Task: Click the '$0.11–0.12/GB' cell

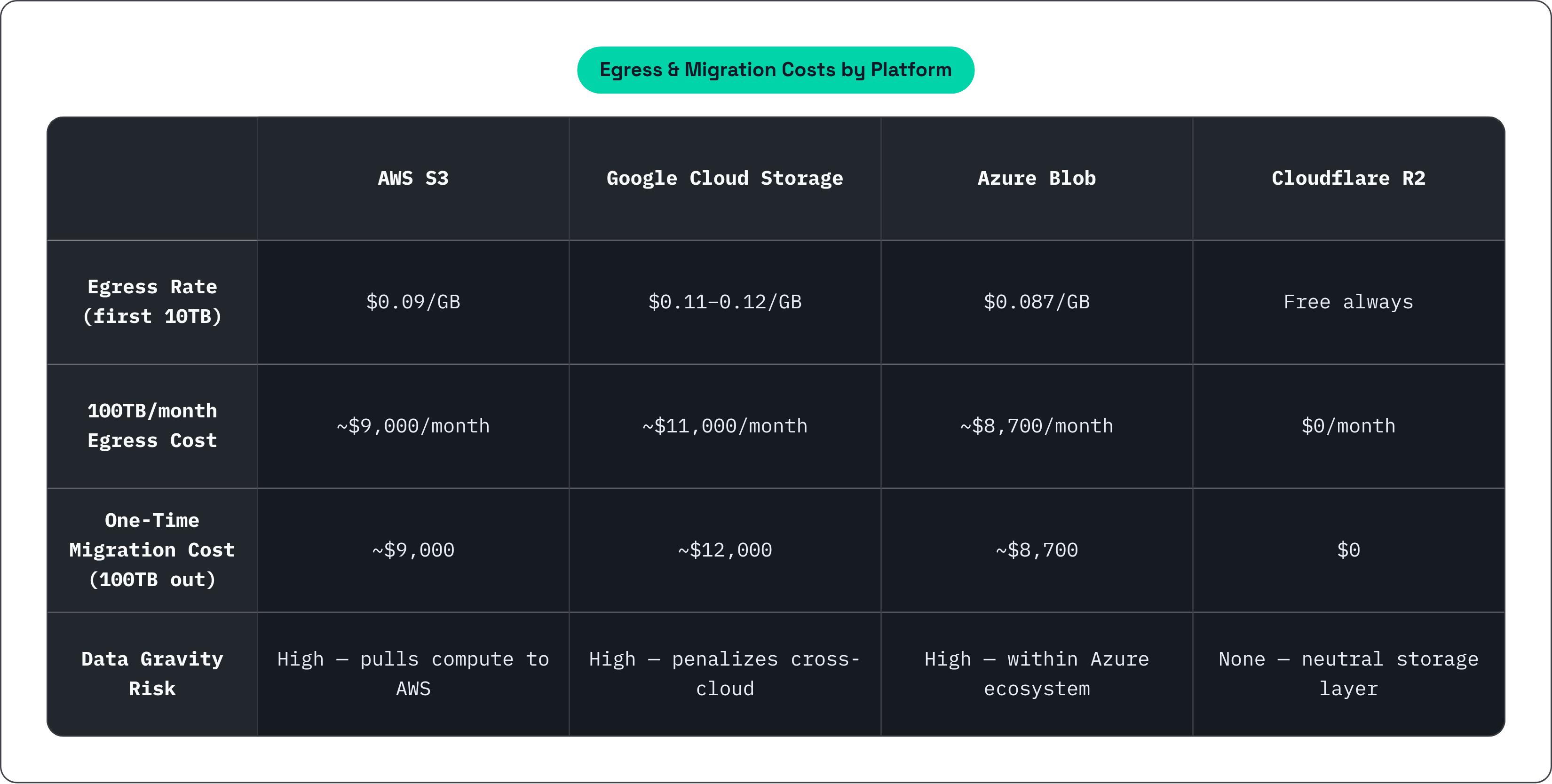Action: click(x=725, y=302)
